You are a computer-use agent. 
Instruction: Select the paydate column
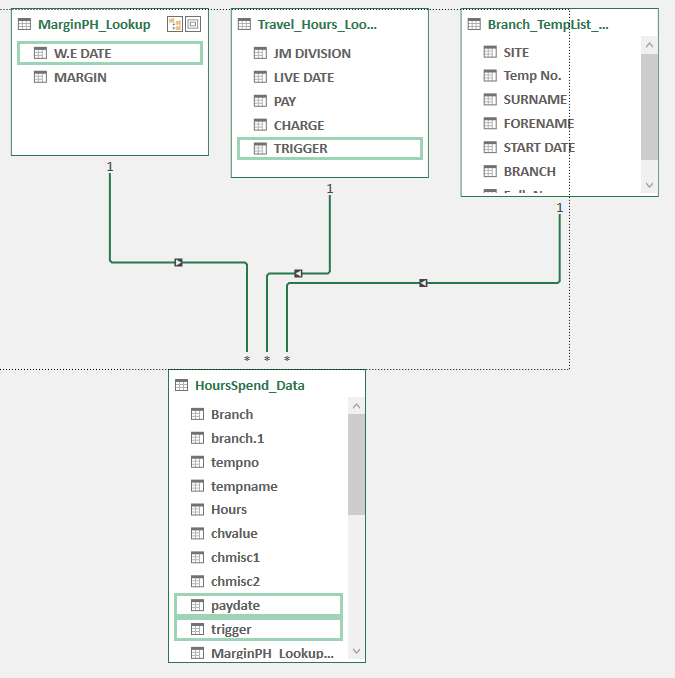(259, 605)
